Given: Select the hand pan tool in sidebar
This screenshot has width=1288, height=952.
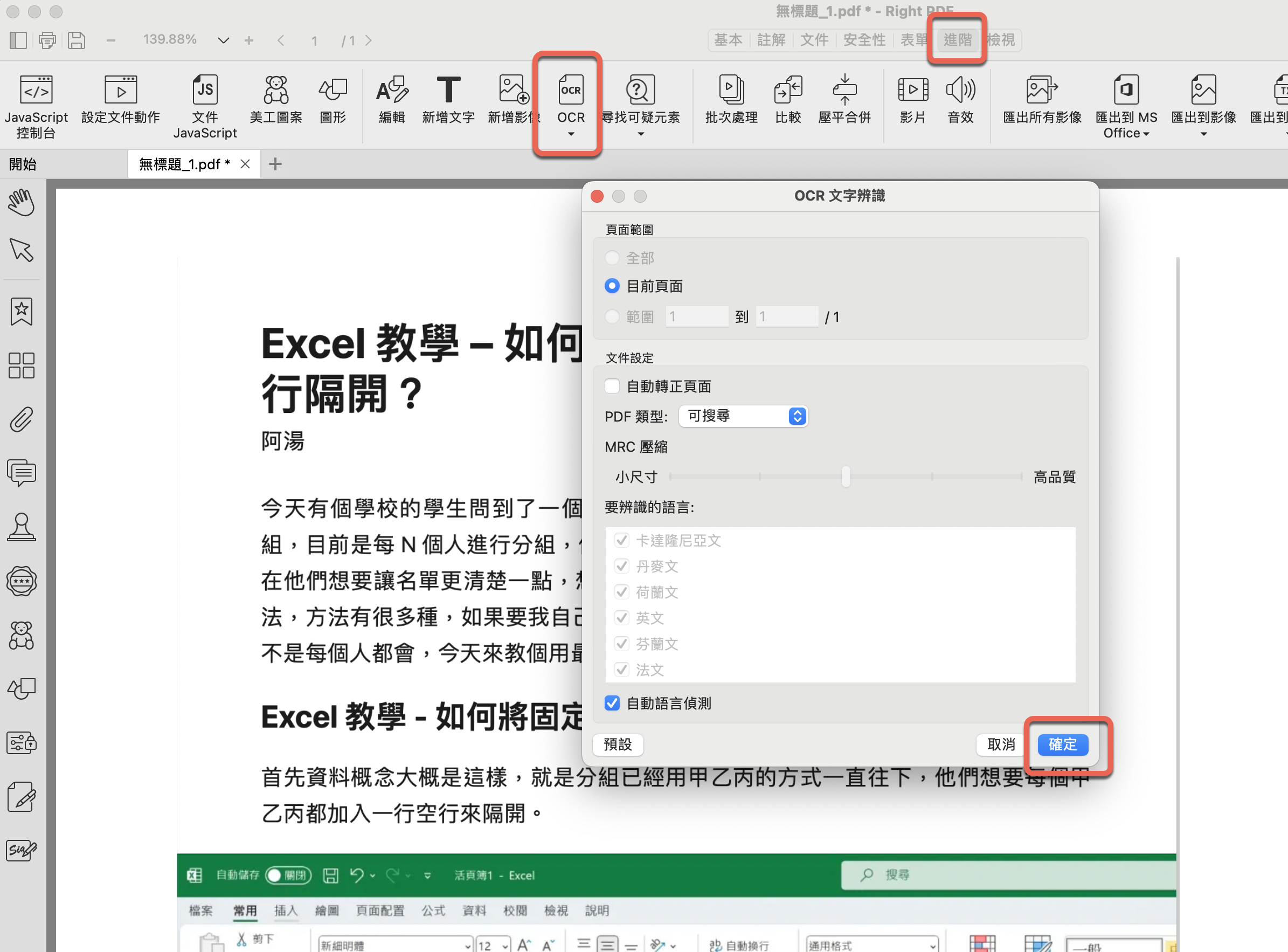Looking at the screenshot, I should pos(22,202).
